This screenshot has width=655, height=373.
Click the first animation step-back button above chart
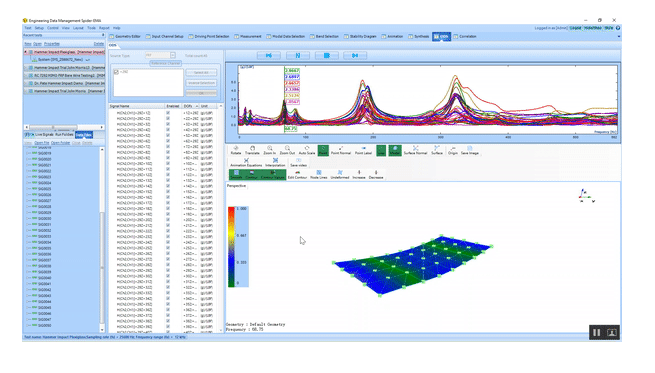269,55
